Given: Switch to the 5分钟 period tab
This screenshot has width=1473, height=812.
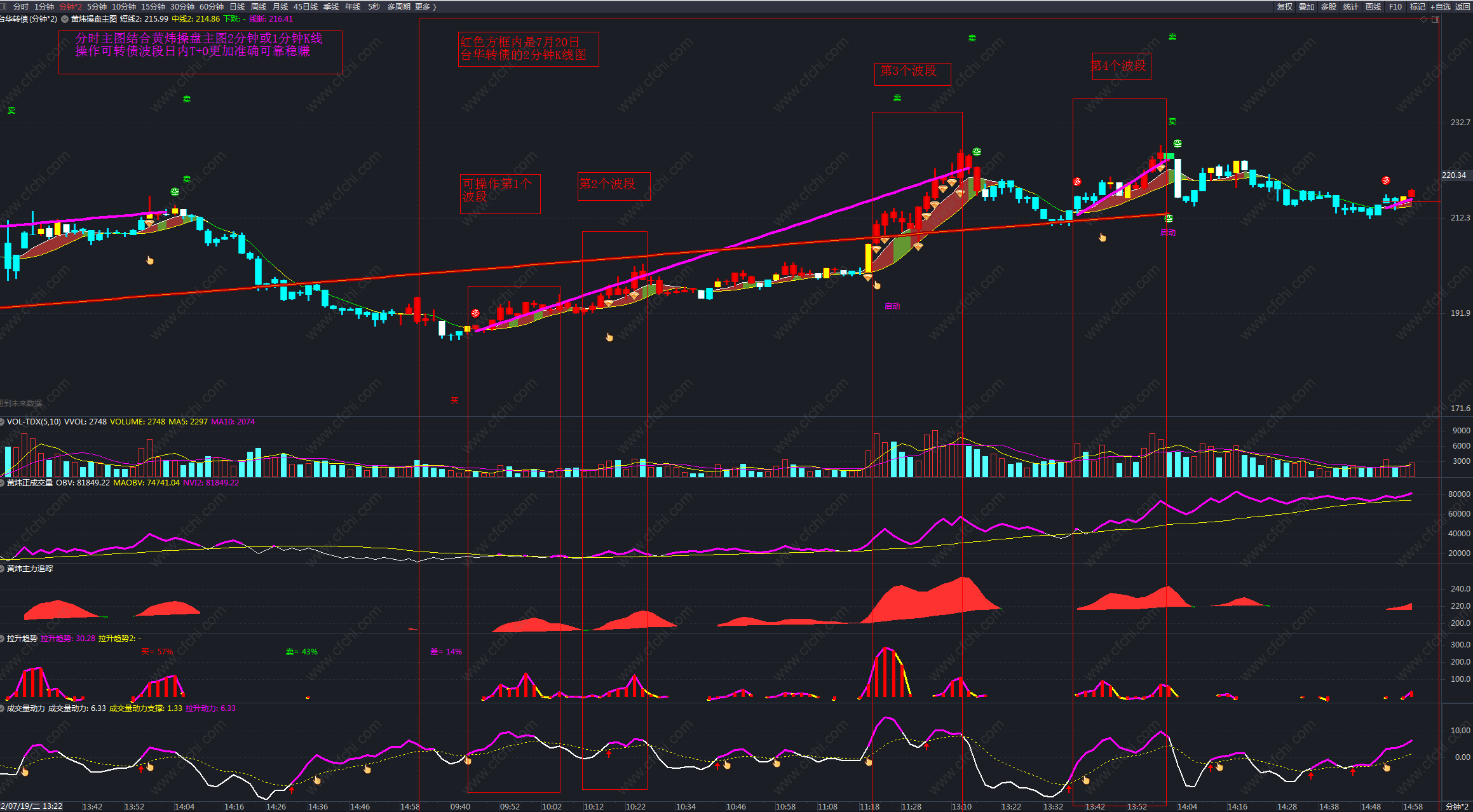Looking at the screenshot, I should [x=97, y=6].
